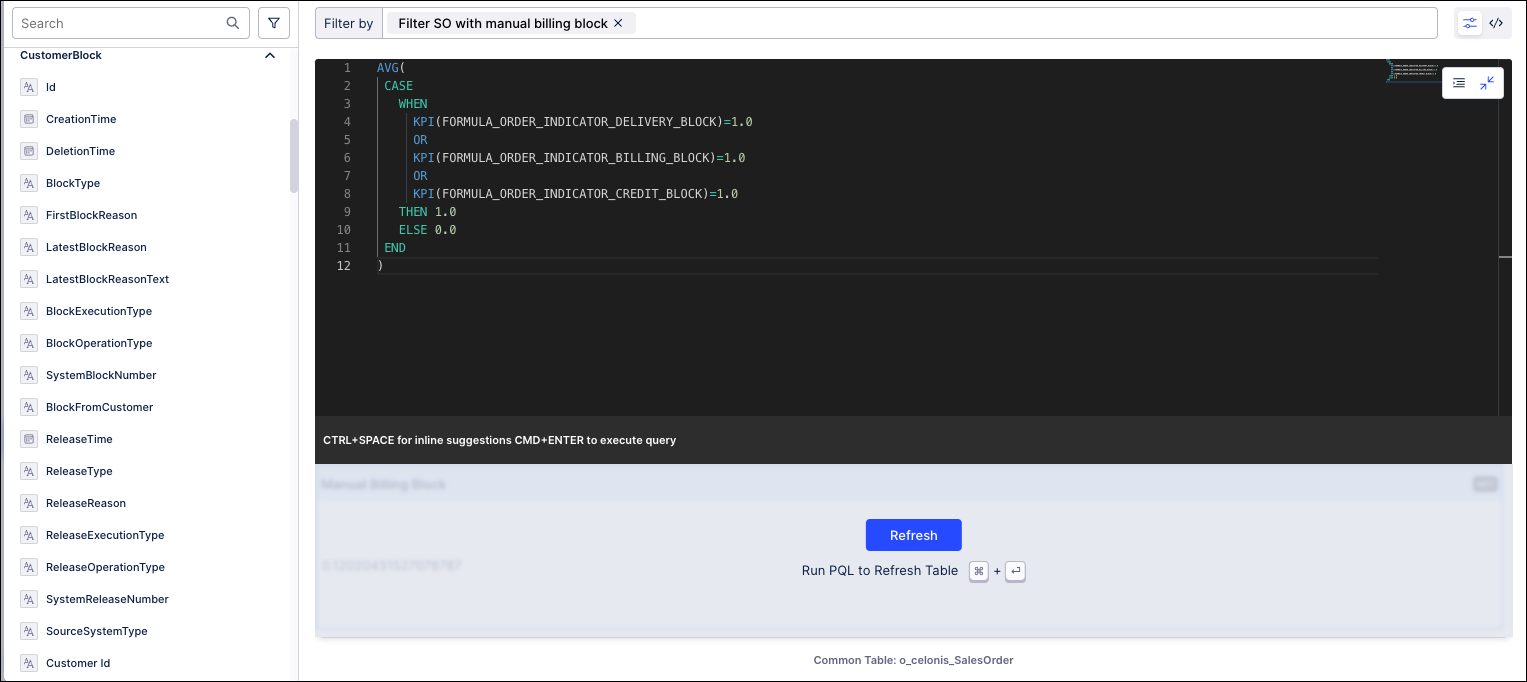The height and width of the screenshot is (682, 1527).
Task: Click the FirstBlockReason type icon
Action: (28, 215)
